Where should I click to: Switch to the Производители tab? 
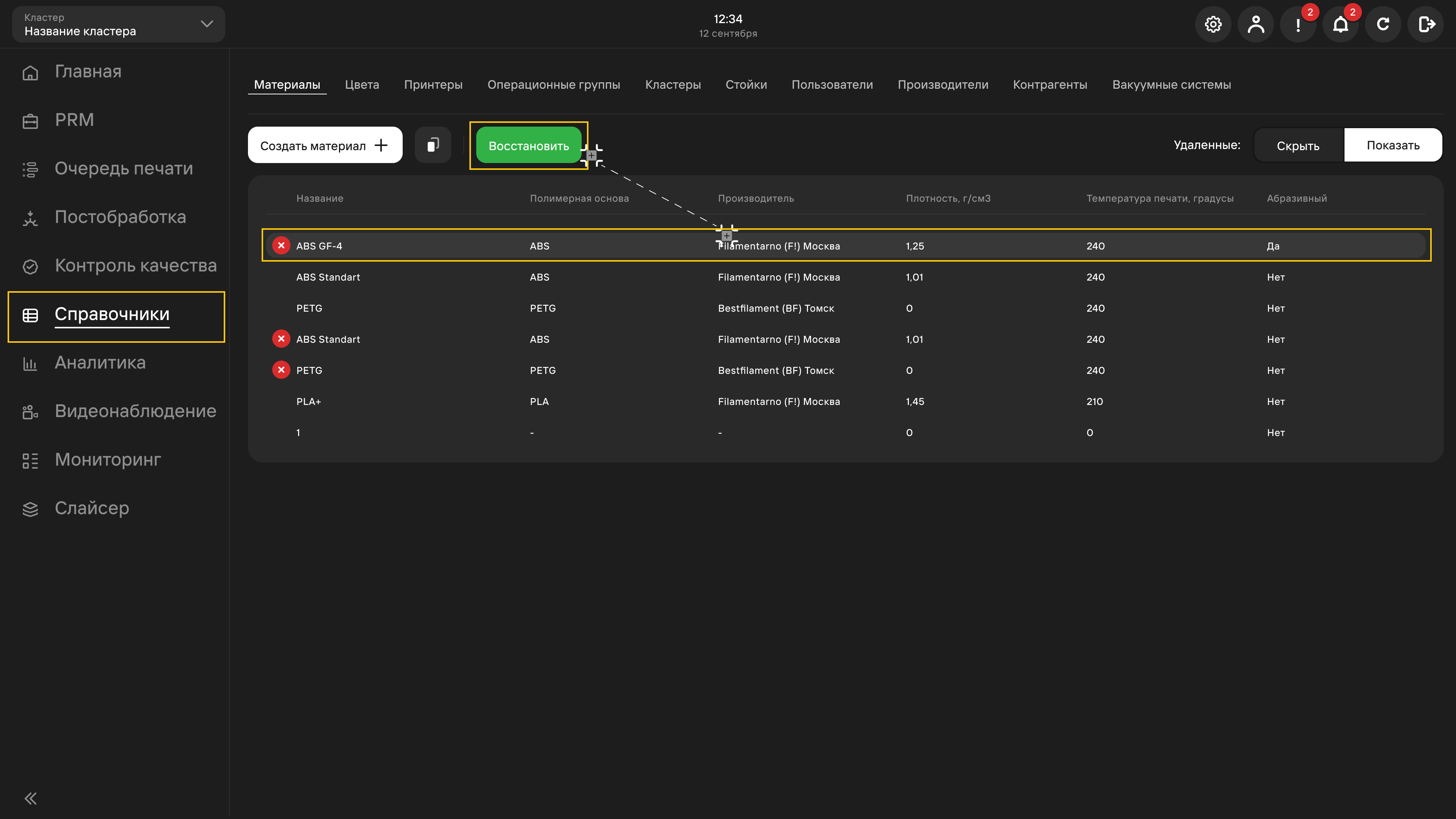(x=943, y=85)
